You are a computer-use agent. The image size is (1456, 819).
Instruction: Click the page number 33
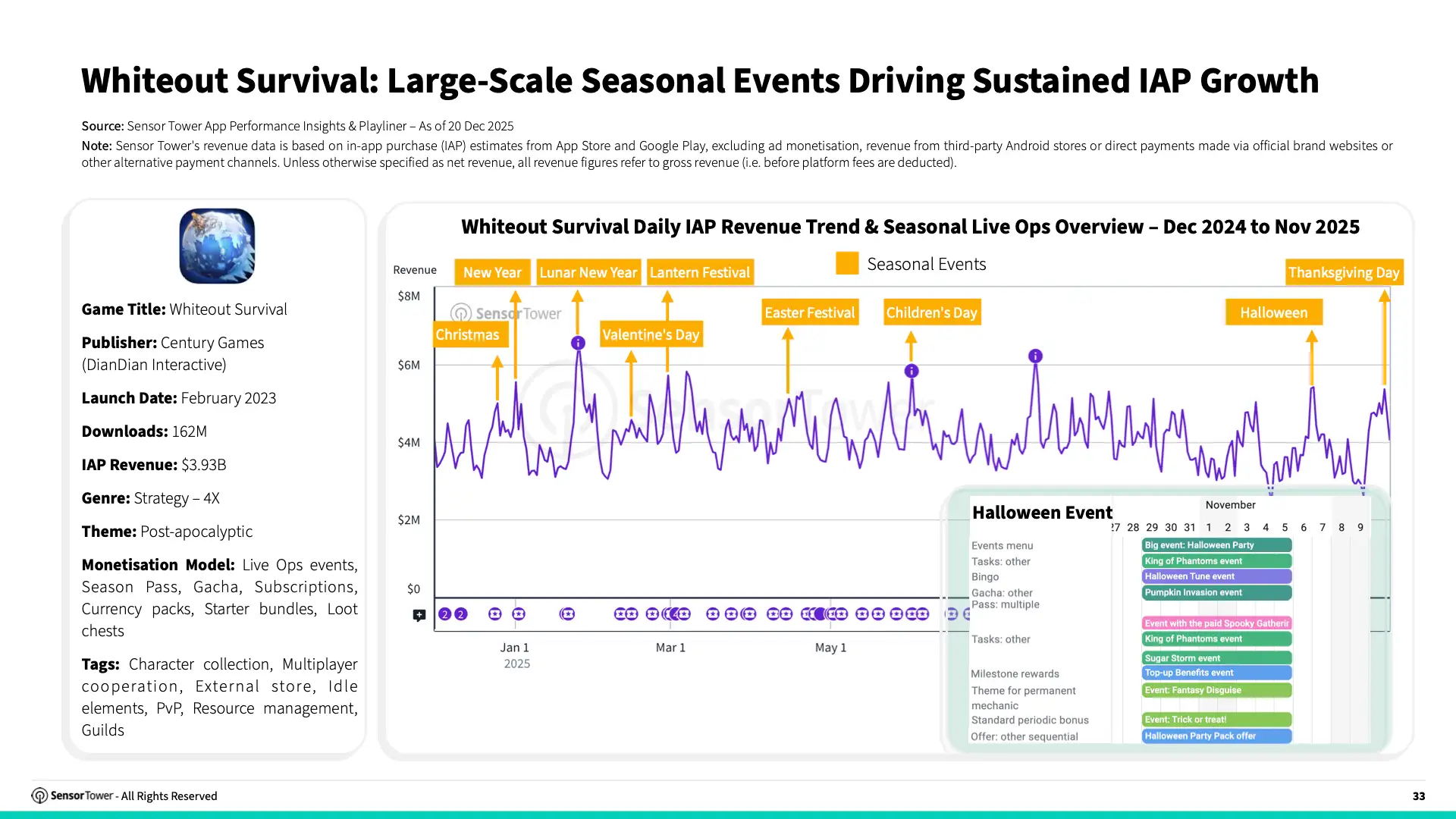pyautogui.click(x=1419, y=796)
